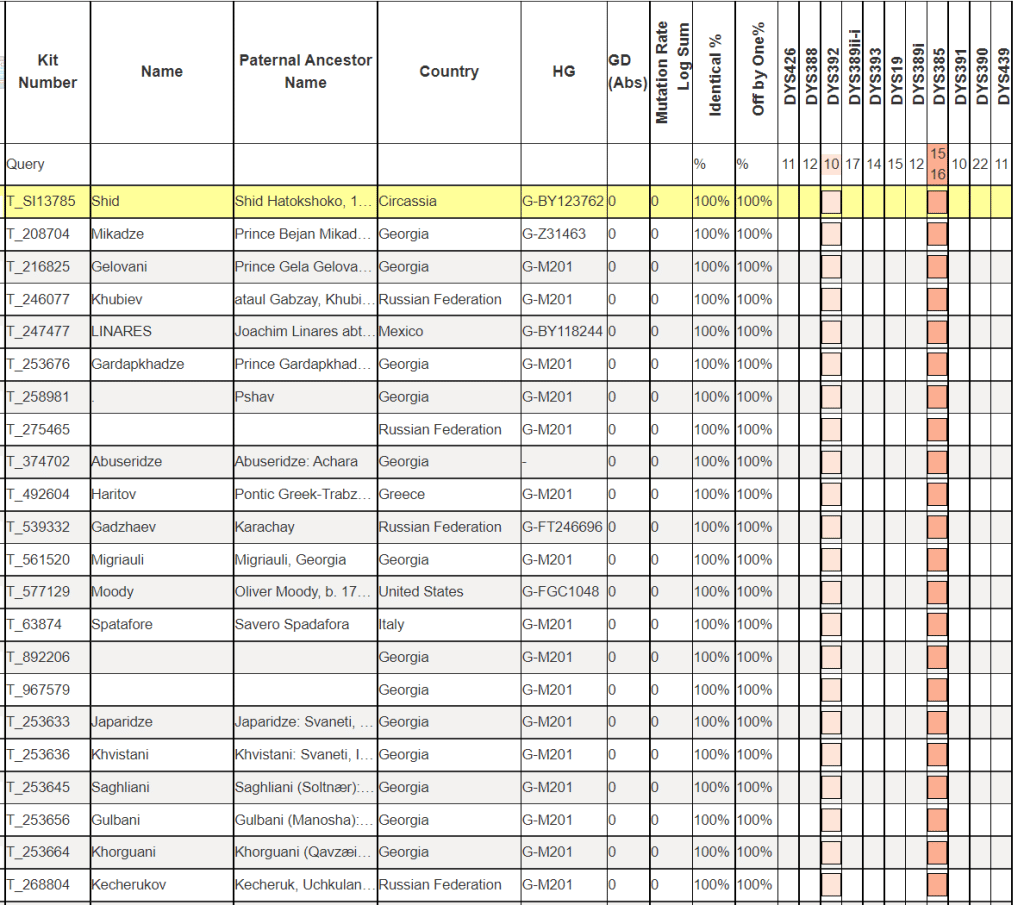This screenshot has height=905, width=1024.
Task: Click the Paternal Ancestor Name column header
Action: (305, 72)
